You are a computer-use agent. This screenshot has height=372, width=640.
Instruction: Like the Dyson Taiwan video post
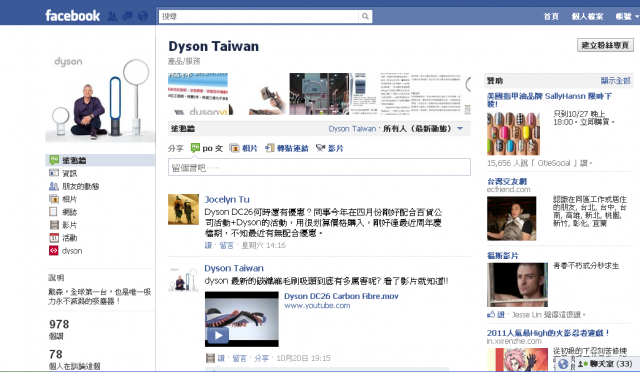pyautogui.click(x=221, y=359)
